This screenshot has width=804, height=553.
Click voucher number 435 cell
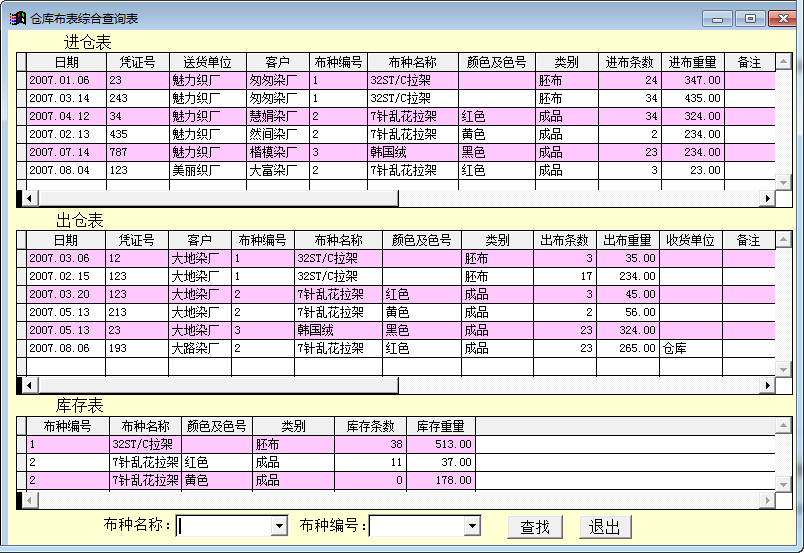coord(138,134)
